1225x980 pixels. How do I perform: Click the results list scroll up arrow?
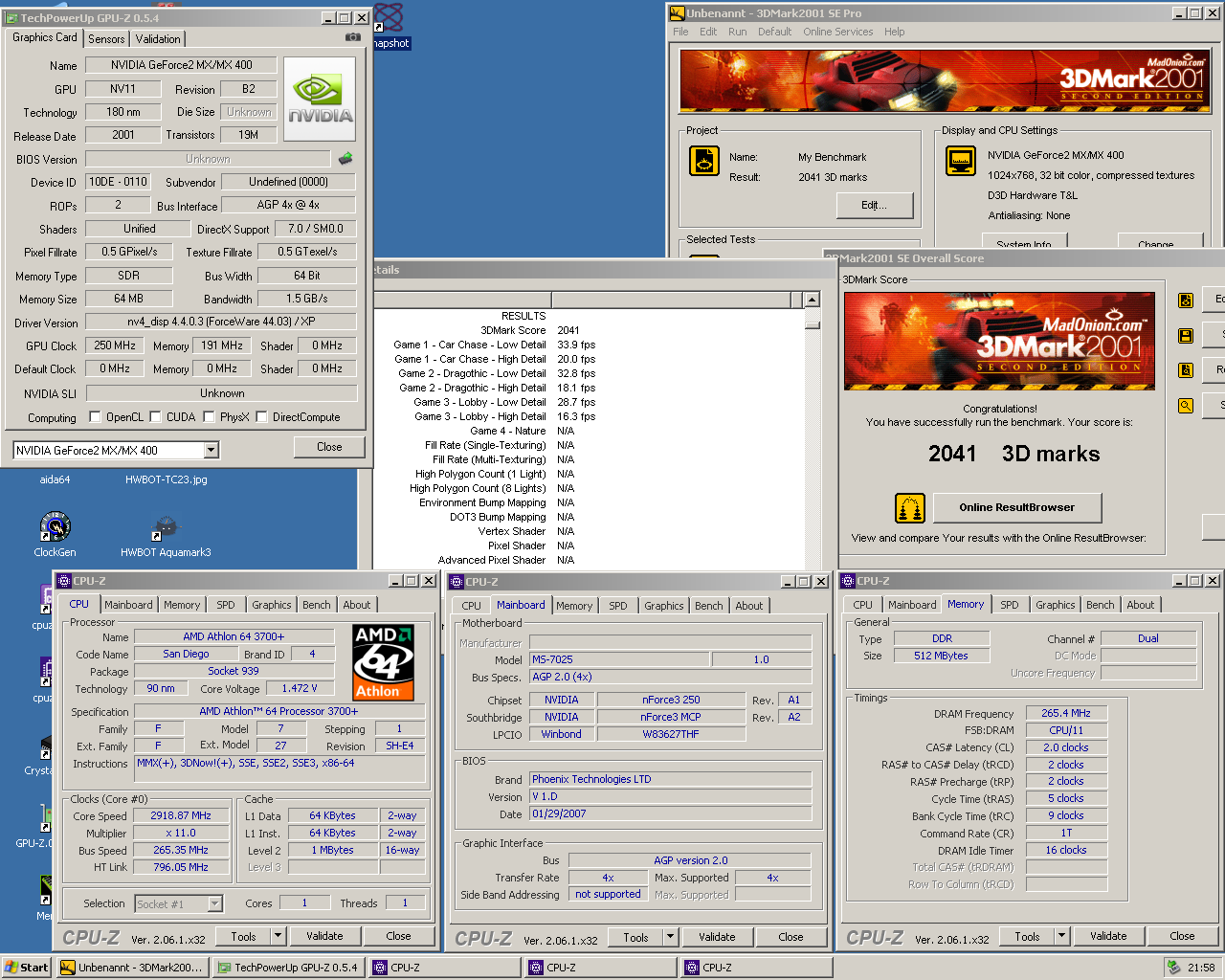click(812, 300)
